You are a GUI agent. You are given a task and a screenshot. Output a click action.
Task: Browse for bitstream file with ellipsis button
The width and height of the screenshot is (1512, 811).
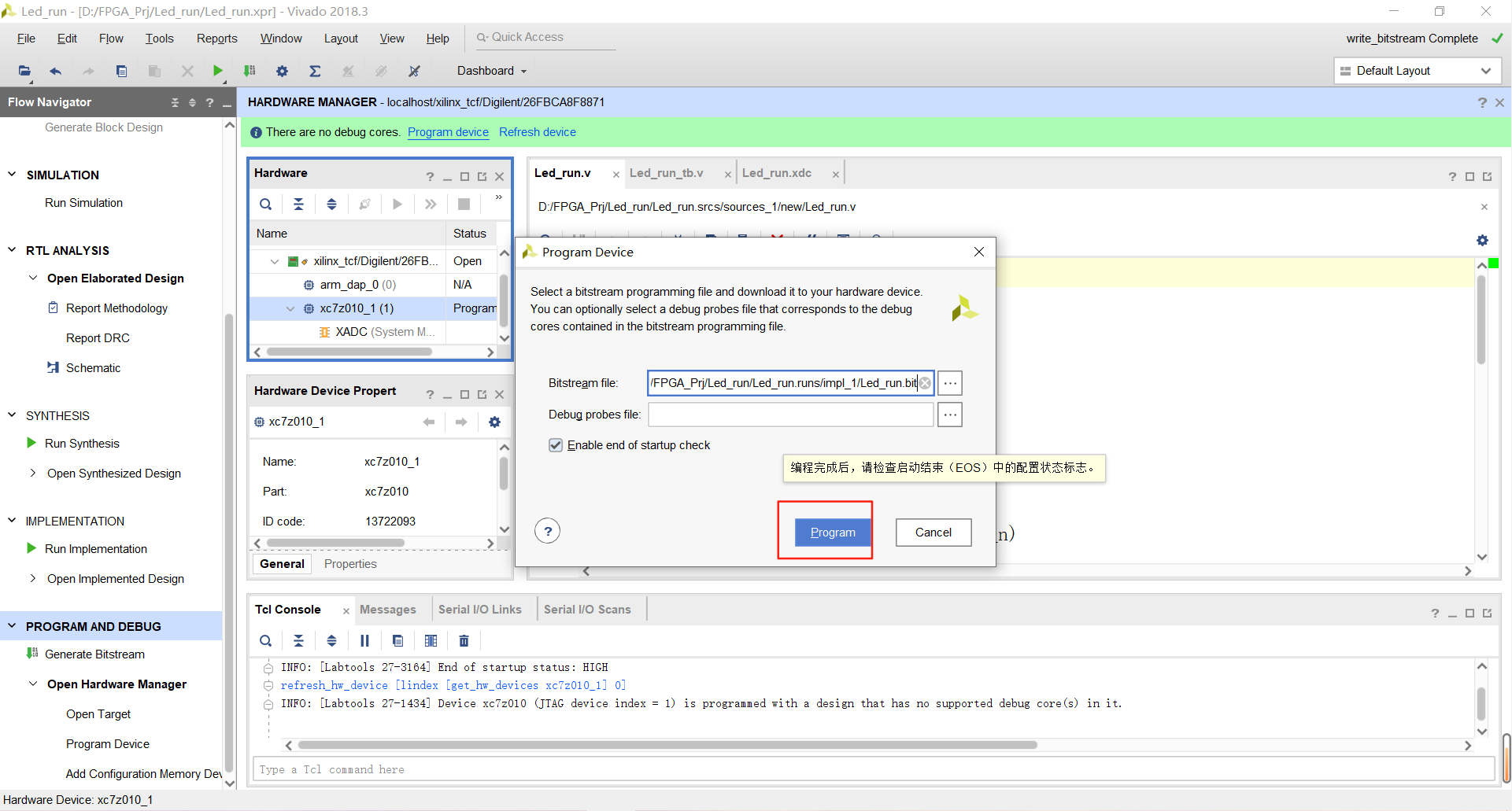pyautogui.click(x=950, y=383)
